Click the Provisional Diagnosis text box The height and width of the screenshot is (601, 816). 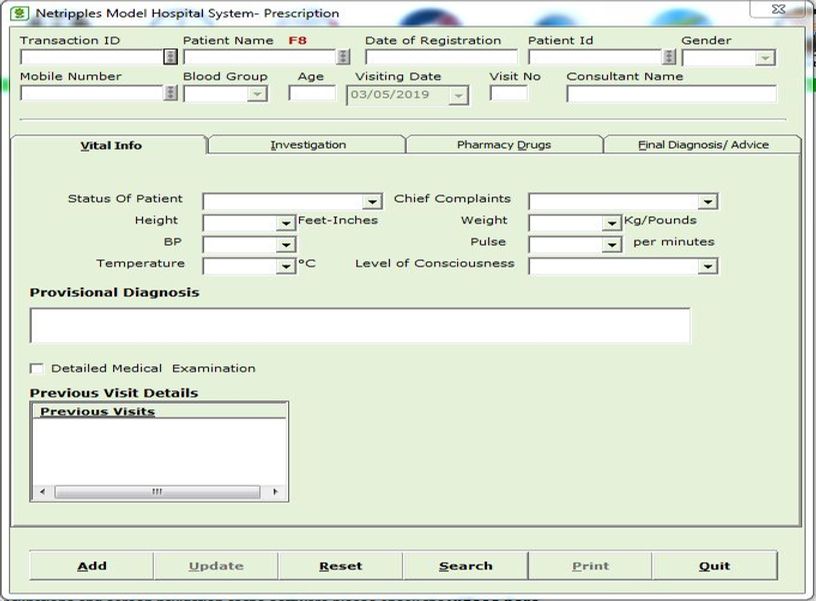coord(360,325)
